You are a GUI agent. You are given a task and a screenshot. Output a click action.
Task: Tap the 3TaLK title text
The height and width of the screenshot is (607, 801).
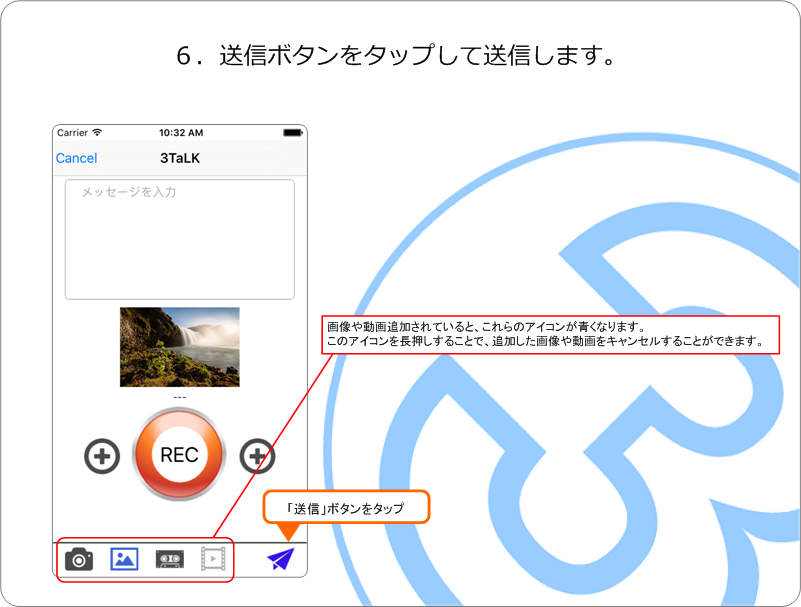[x=180, y=158]
